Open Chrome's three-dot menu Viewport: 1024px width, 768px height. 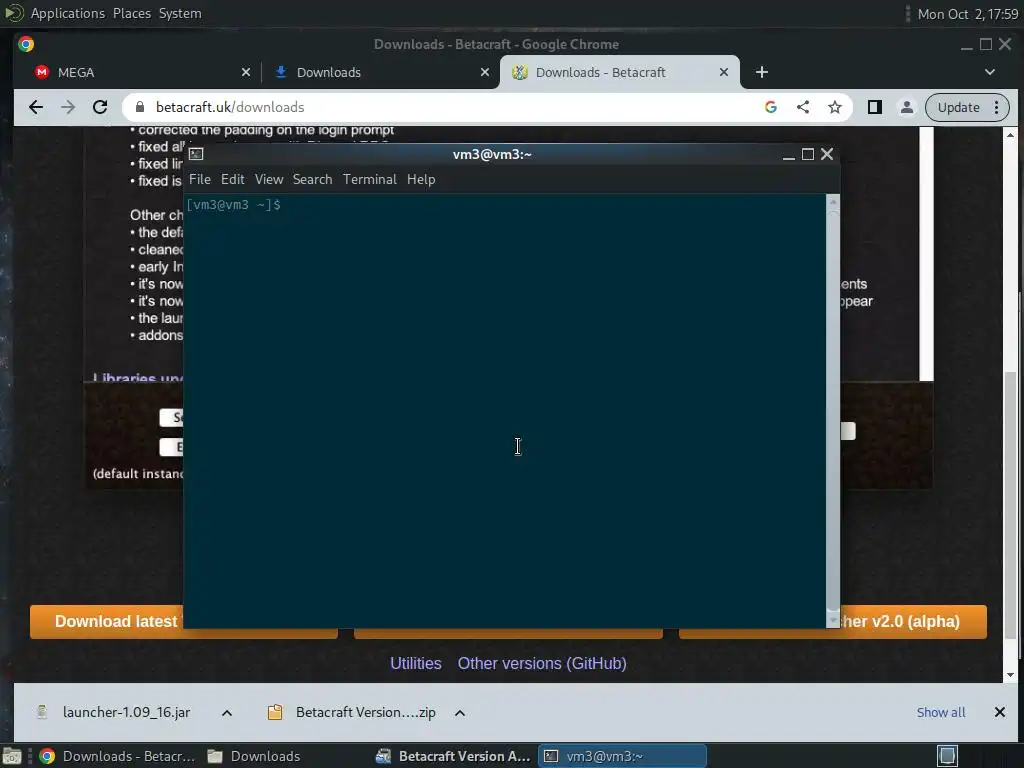(x=997, y=107)
